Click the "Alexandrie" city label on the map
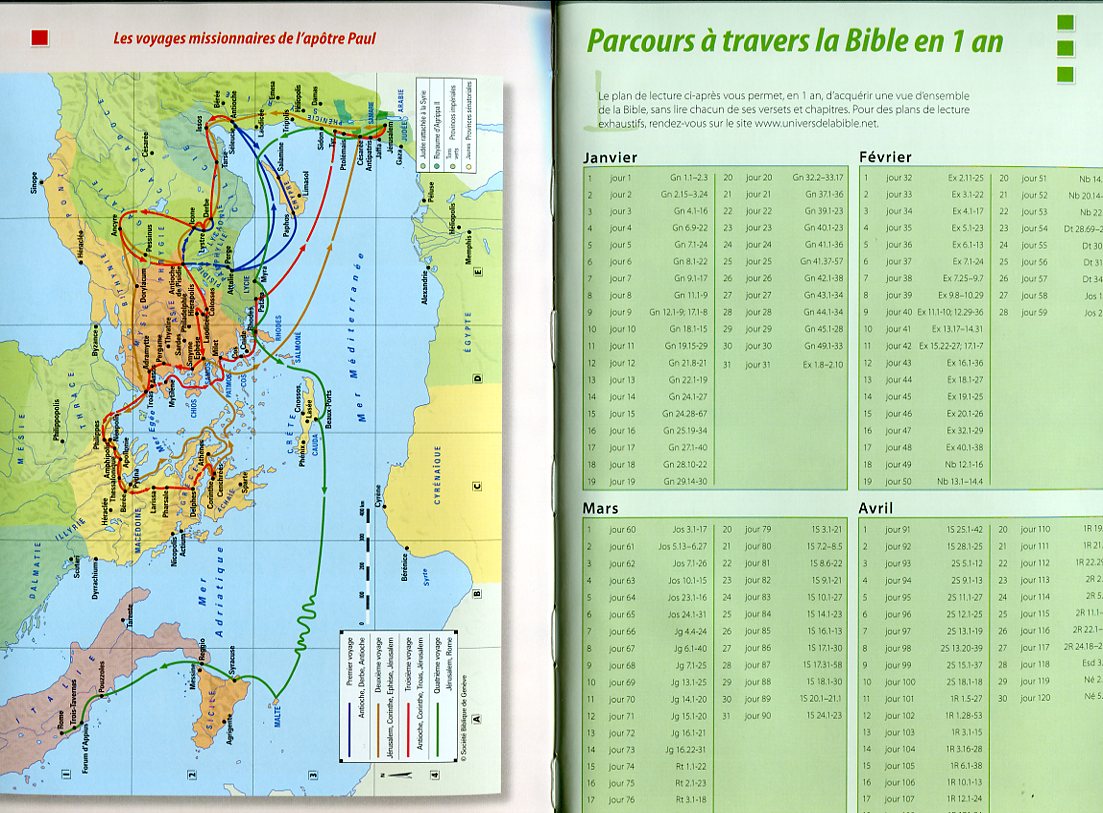This screenshot has width=1103, height=813. (425, 288)
